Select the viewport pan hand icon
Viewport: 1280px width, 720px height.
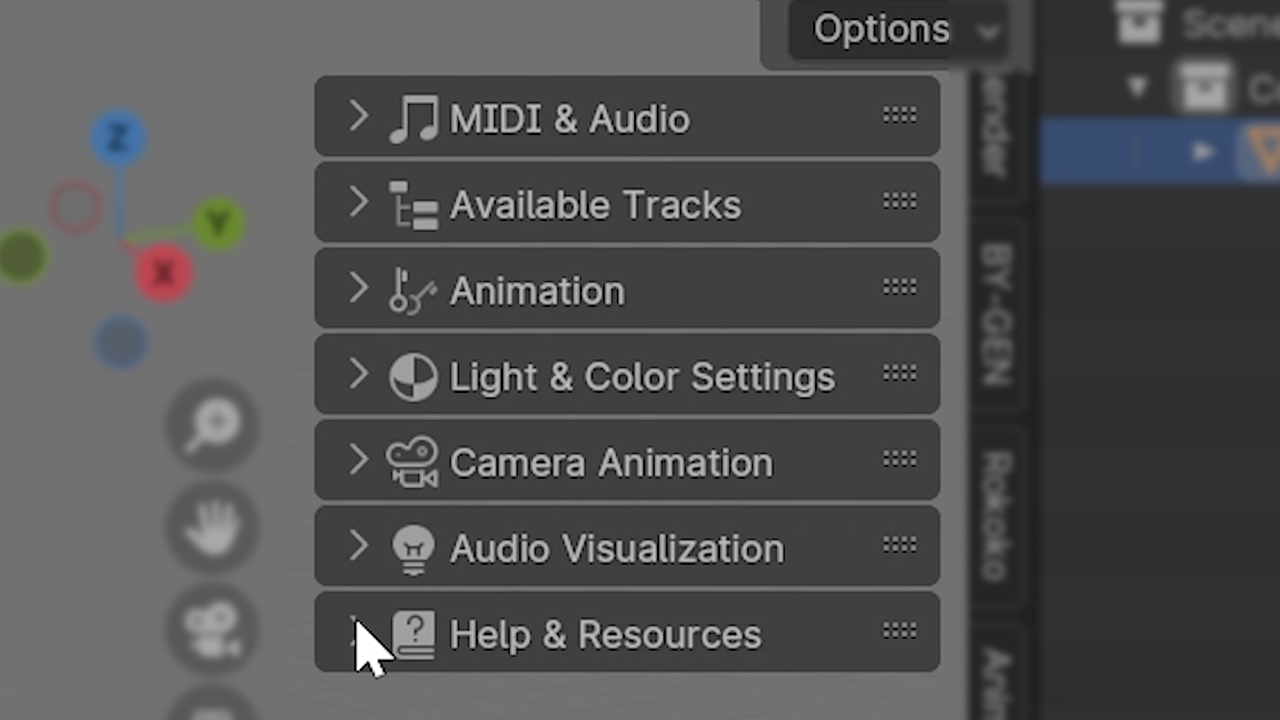(x=211, y=527)
